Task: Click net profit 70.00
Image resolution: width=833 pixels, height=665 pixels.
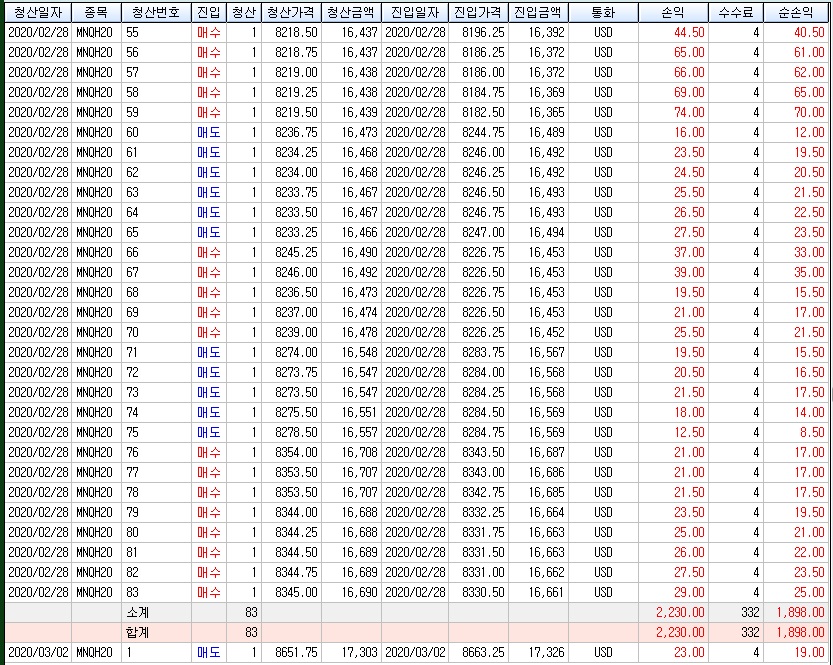Action: [x=796, y=113]
